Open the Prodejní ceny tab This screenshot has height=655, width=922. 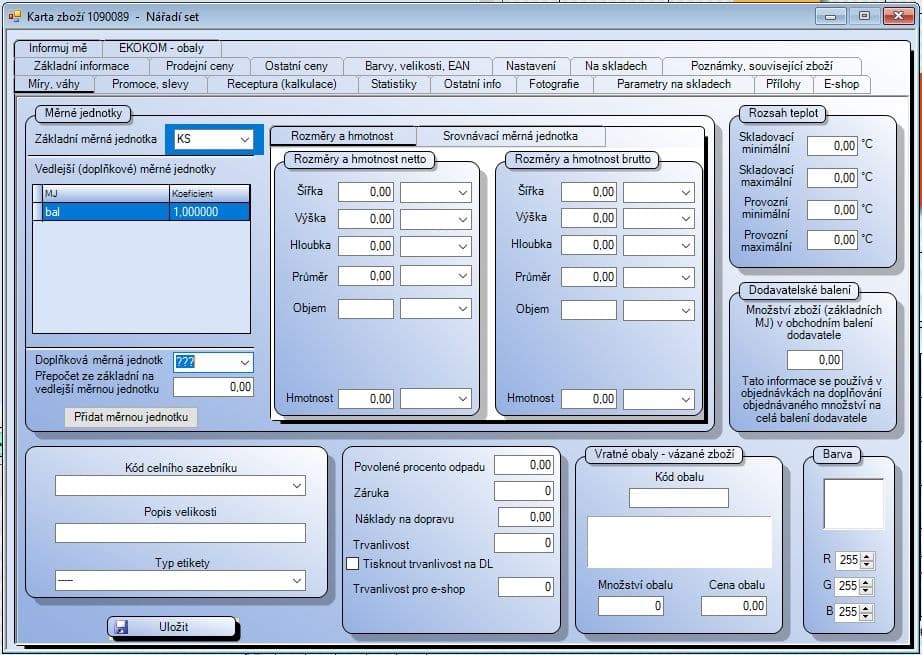pos(200,66)
